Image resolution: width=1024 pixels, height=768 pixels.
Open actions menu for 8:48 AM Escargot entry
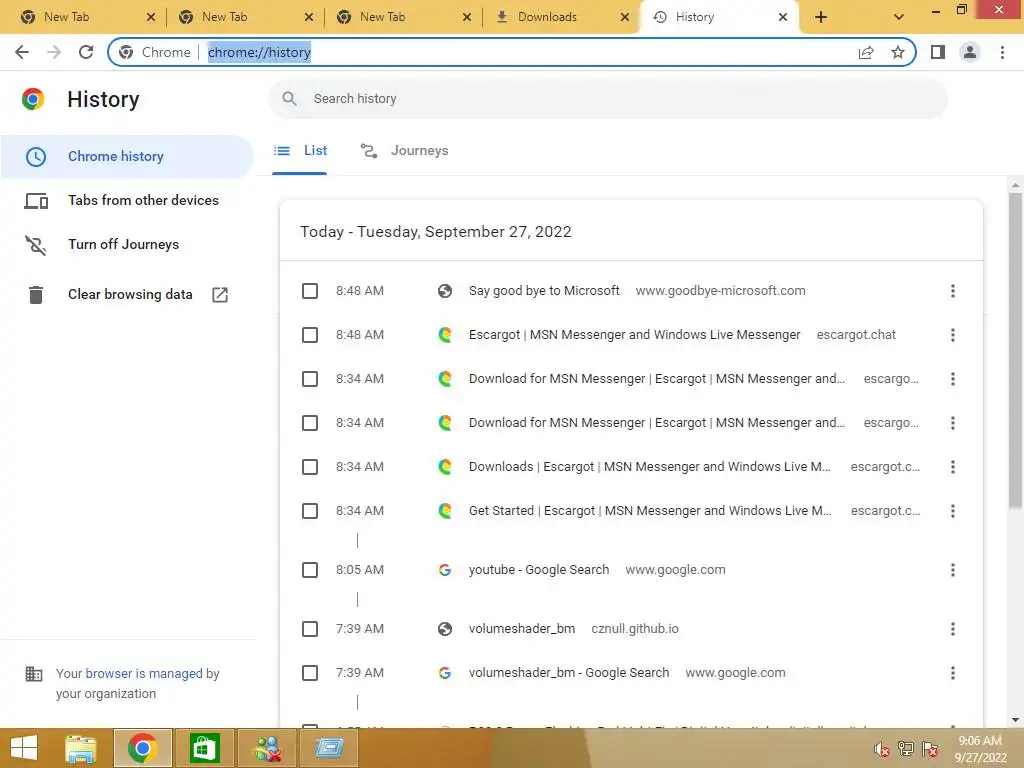coord(953,335)
